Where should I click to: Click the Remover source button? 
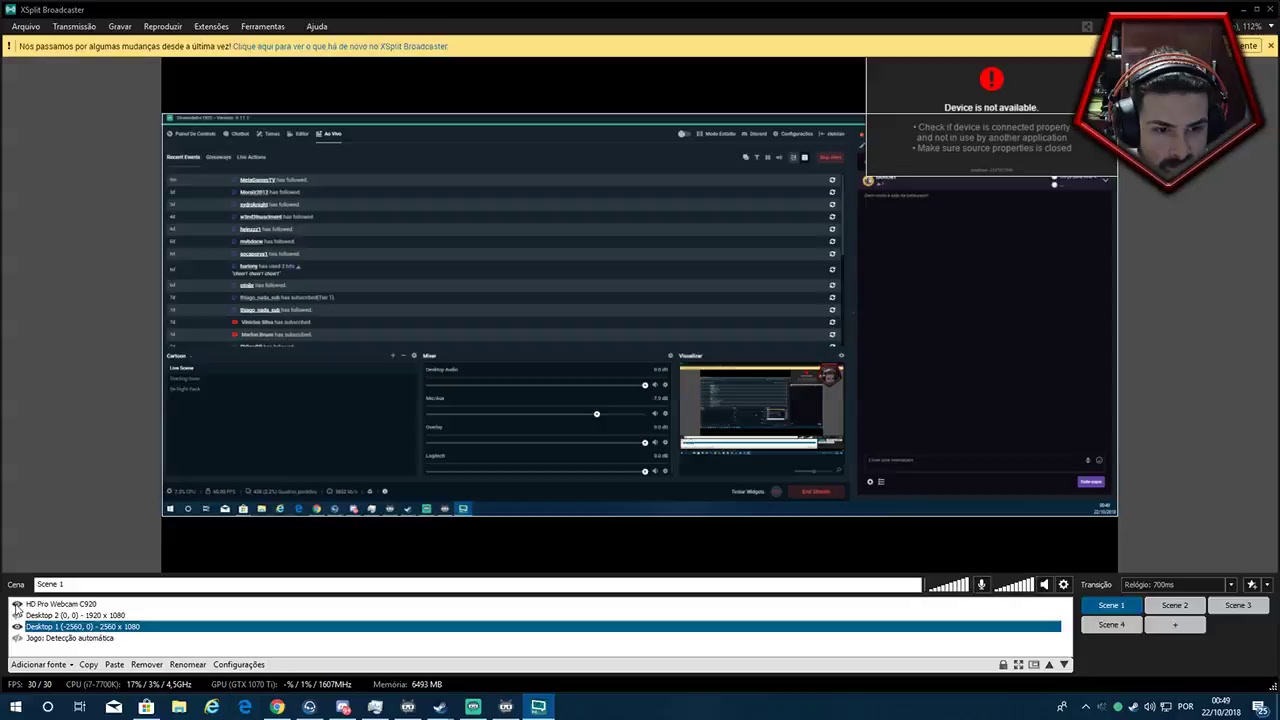point(146,665)
